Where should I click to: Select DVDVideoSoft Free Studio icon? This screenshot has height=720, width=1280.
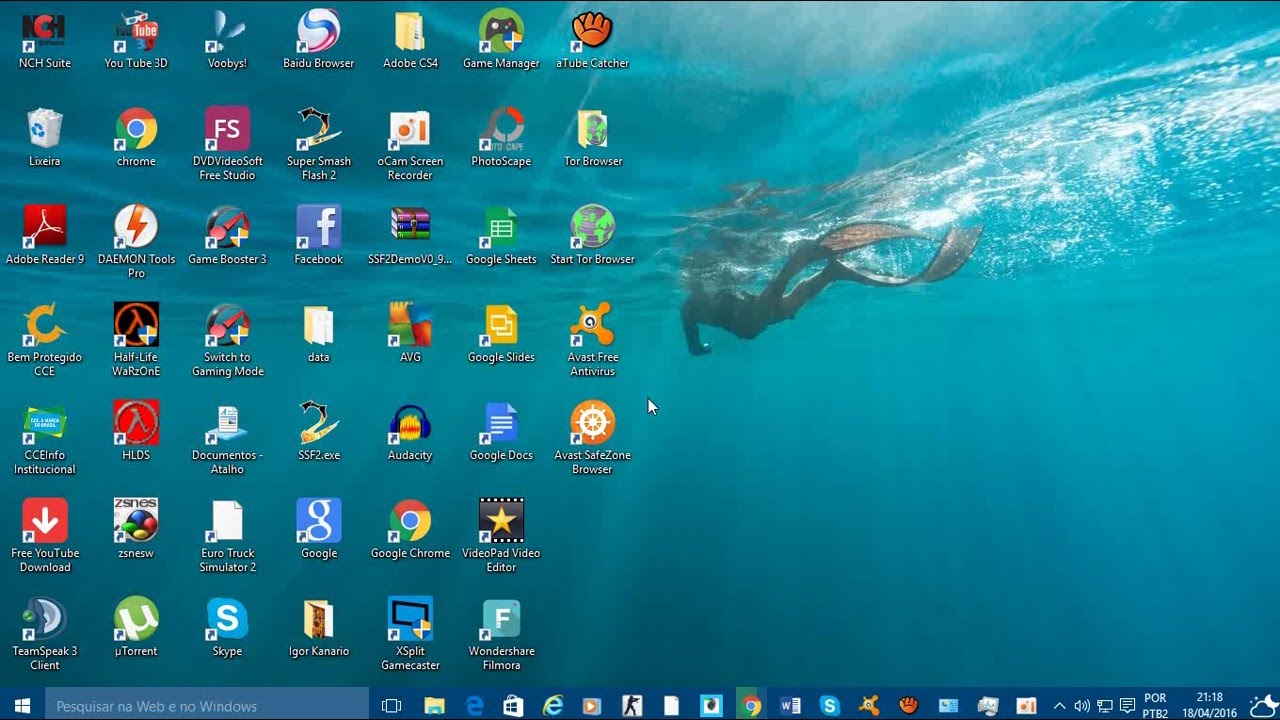pyautogui.click(x=227, y=145)
